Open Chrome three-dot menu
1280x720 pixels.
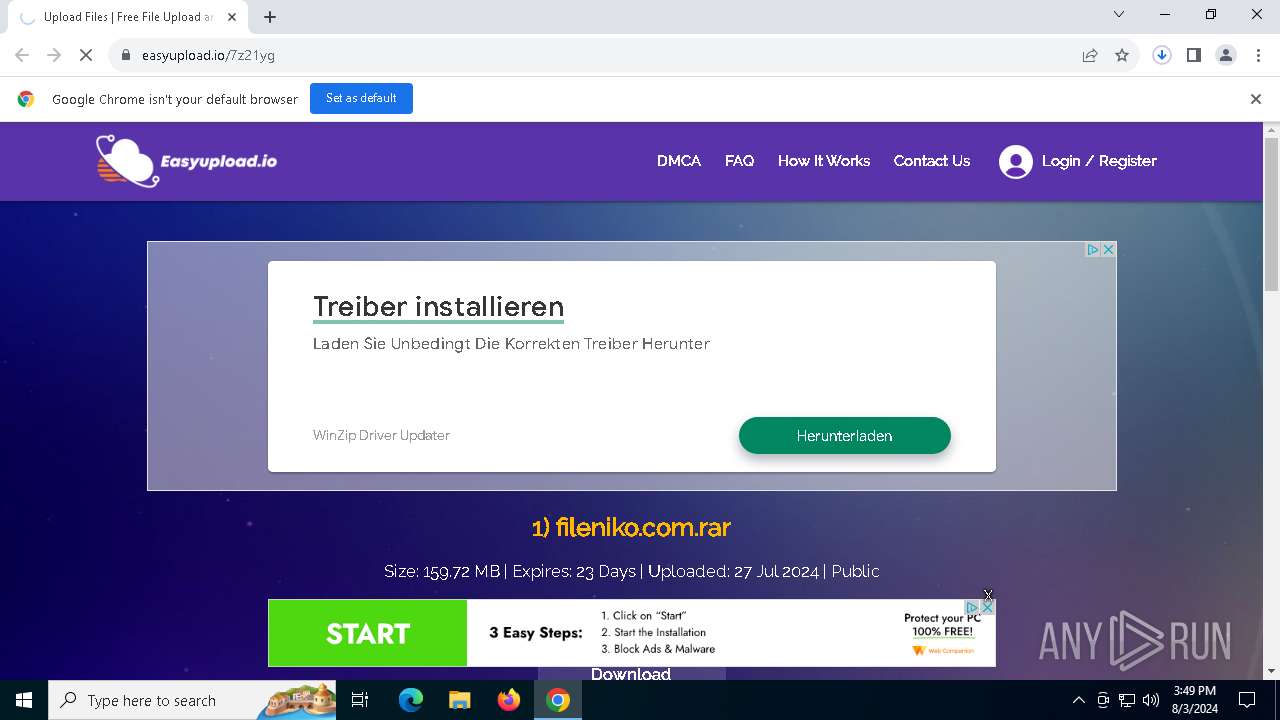coord(1258,55)
